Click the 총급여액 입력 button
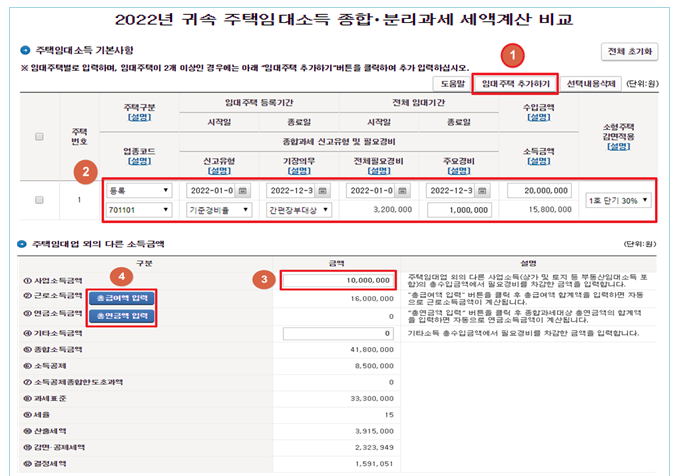Screen dimensions: 682x476 point(122,298)
